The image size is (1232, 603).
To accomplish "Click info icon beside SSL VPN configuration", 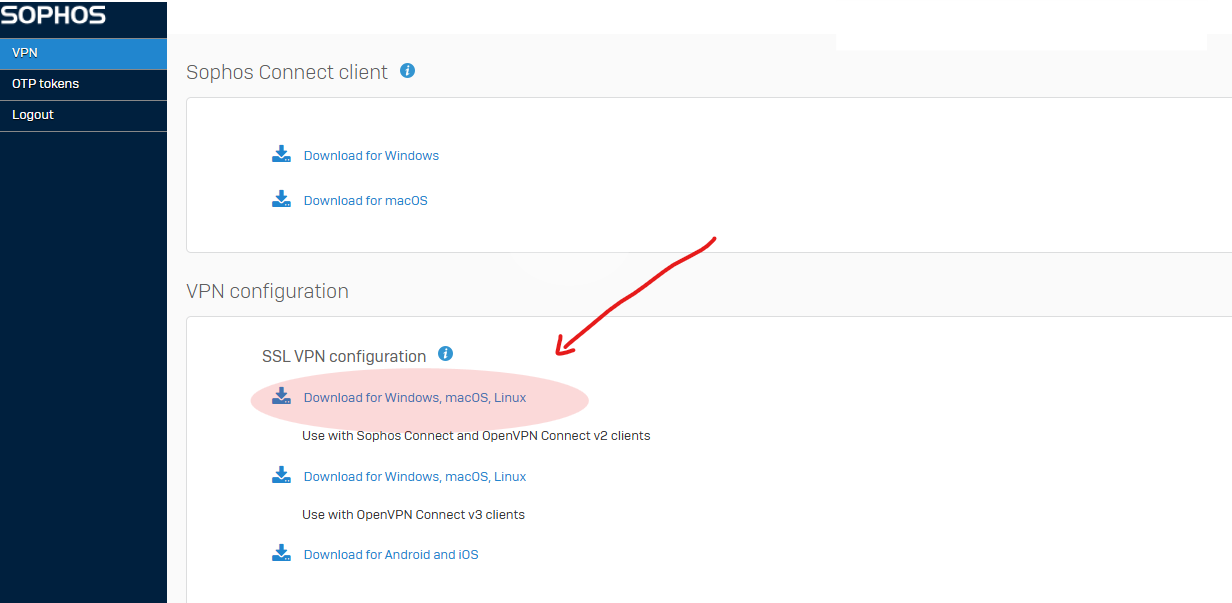I will 446,354.
